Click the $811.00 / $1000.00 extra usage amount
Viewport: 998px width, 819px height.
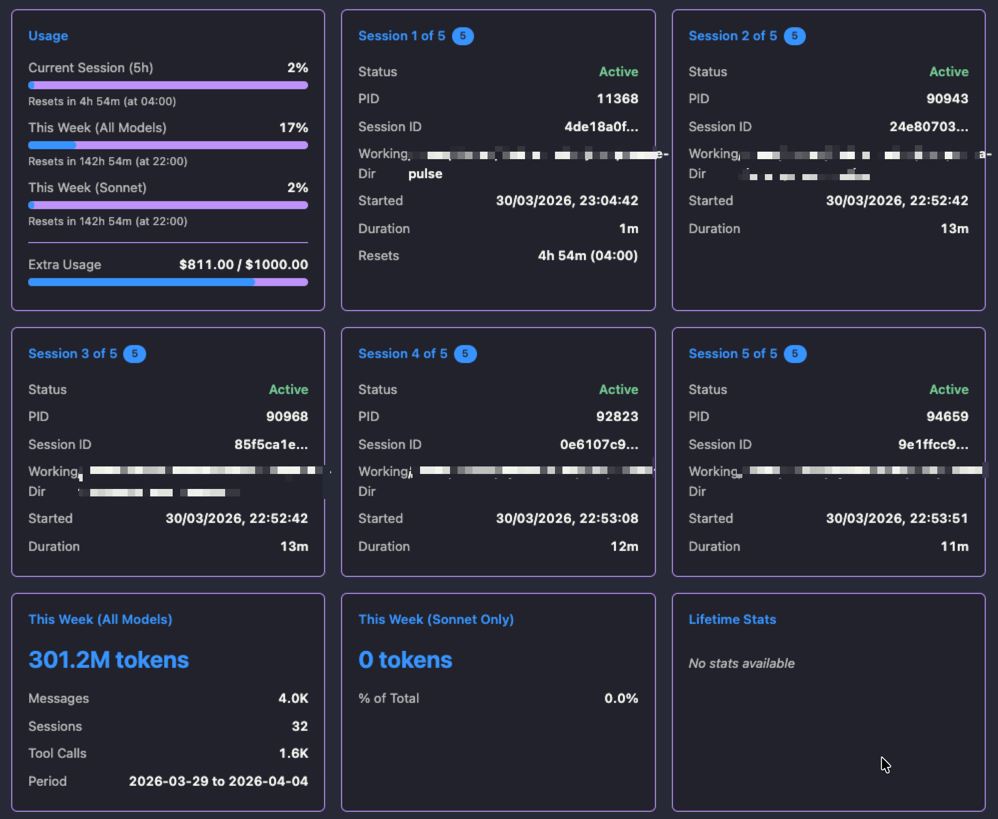pyautogui.click(x=244, y=264)
